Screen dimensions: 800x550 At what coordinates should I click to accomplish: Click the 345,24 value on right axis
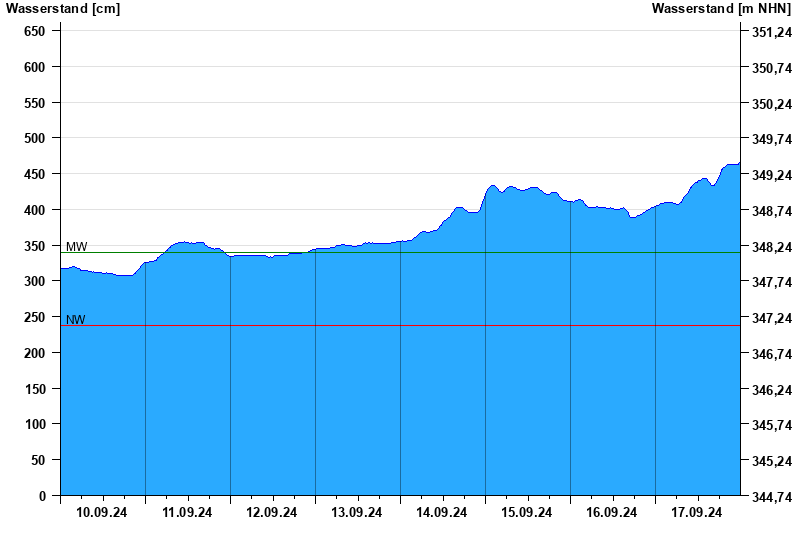coord(772,462)
